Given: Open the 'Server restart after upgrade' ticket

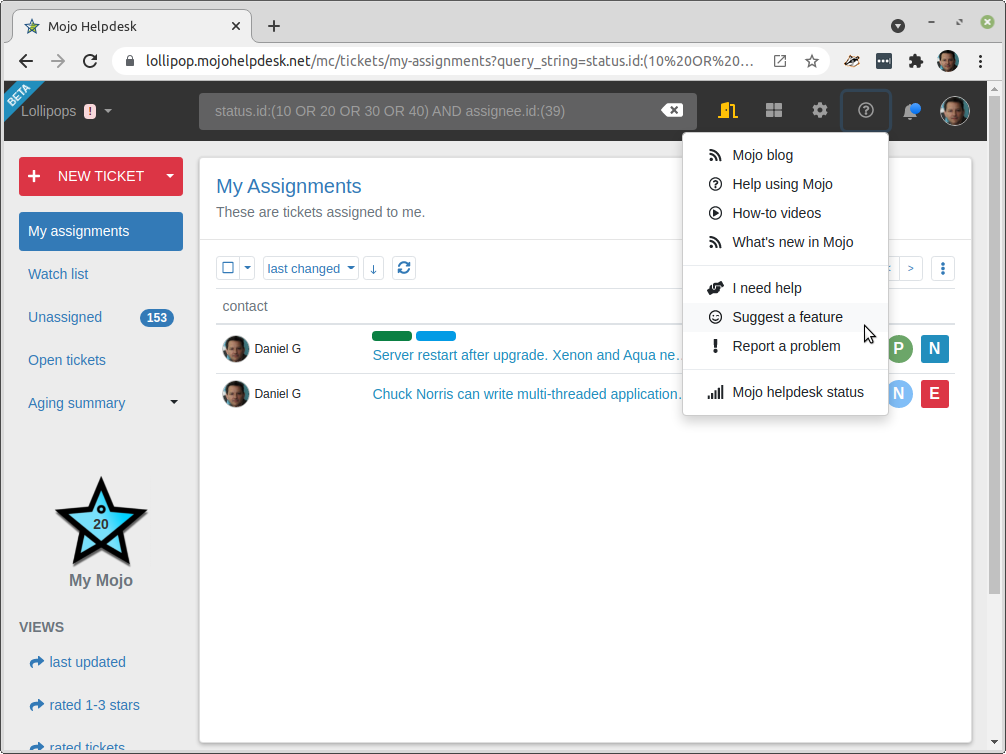Looking at the screenshot, I should point(526,354).
